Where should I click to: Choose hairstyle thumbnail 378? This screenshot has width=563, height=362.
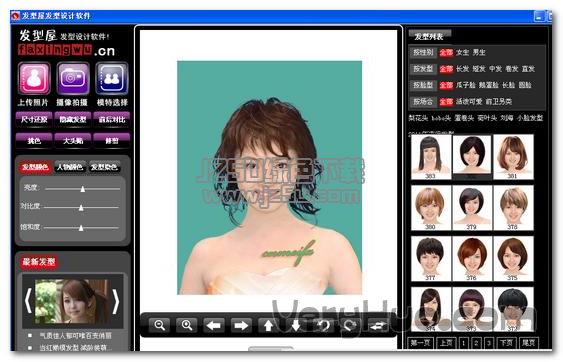pos(513,208)
